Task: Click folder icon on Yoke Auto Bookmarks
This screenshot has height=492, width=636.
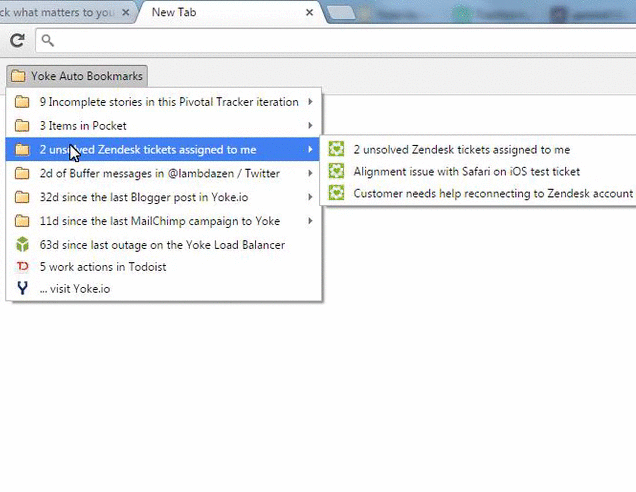Action: [x=18, y=76]
